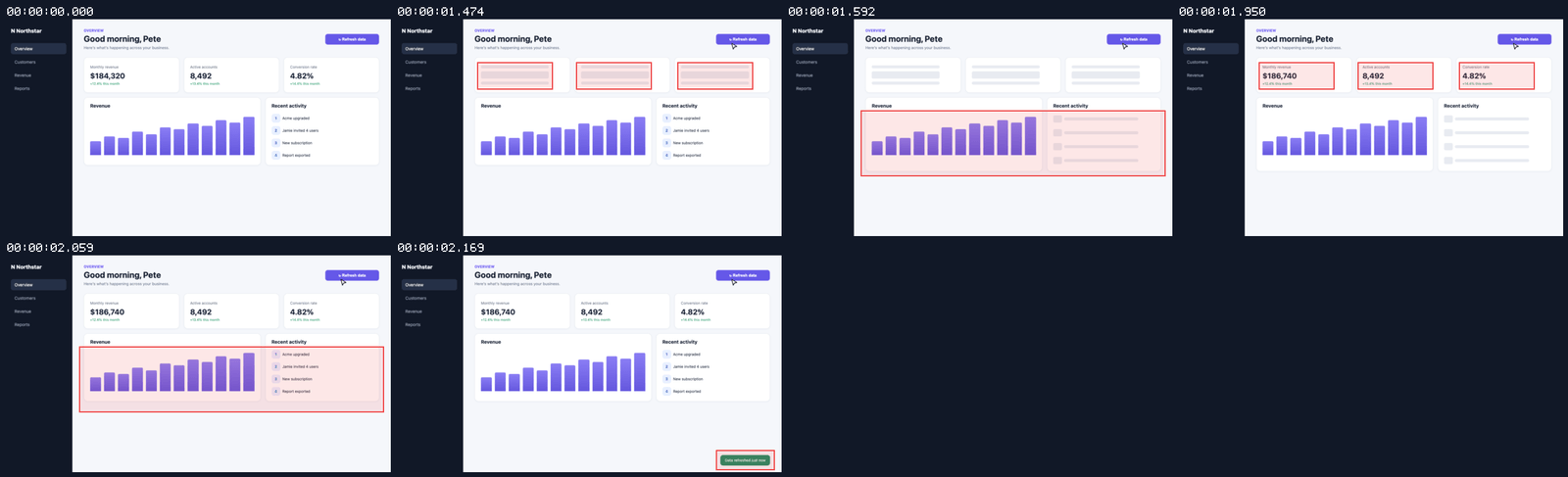Click 'Acme upgraded' in the 00:00:01.474 frame

[687, 119]
